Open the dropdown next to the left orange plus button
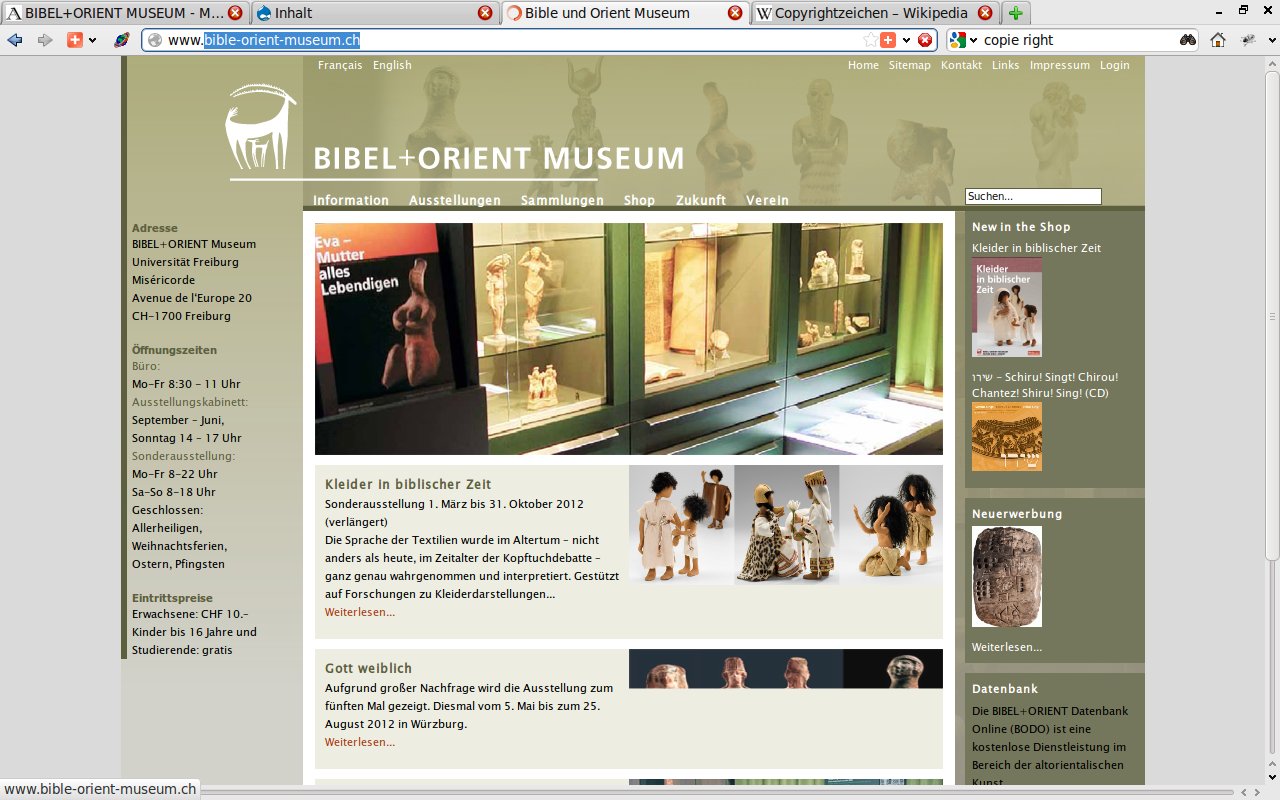1280x800 pixels. point(92,40)
